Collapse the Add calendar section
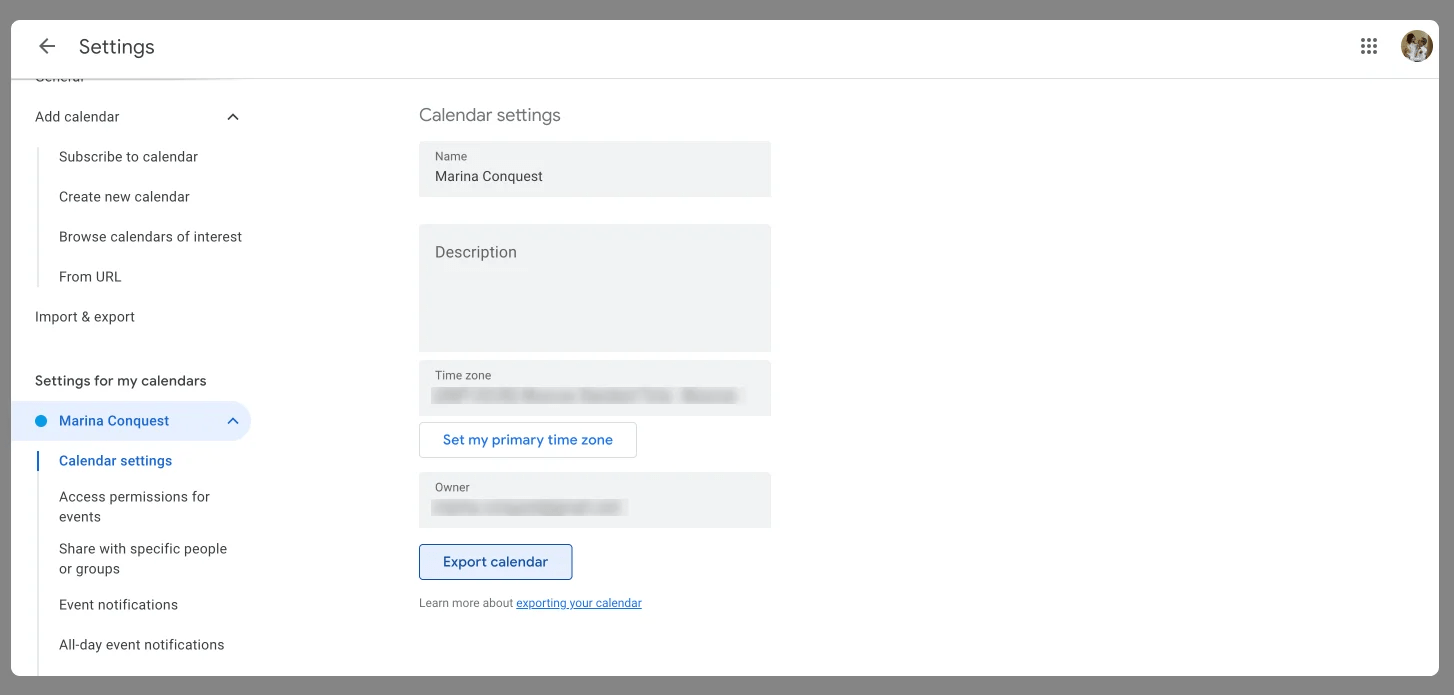This screenshot has height=695, width=1454. coord(233,117)
